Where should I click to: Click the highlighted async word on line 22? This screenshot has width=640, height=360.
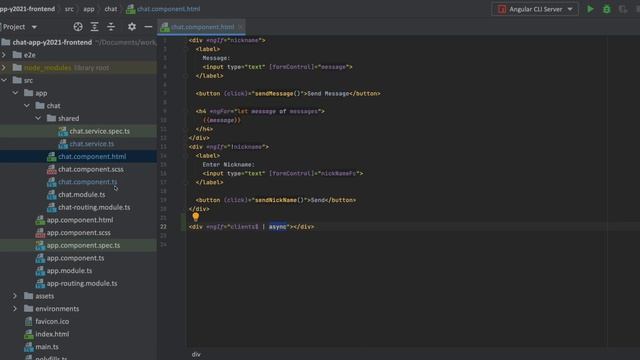(278, 227)
